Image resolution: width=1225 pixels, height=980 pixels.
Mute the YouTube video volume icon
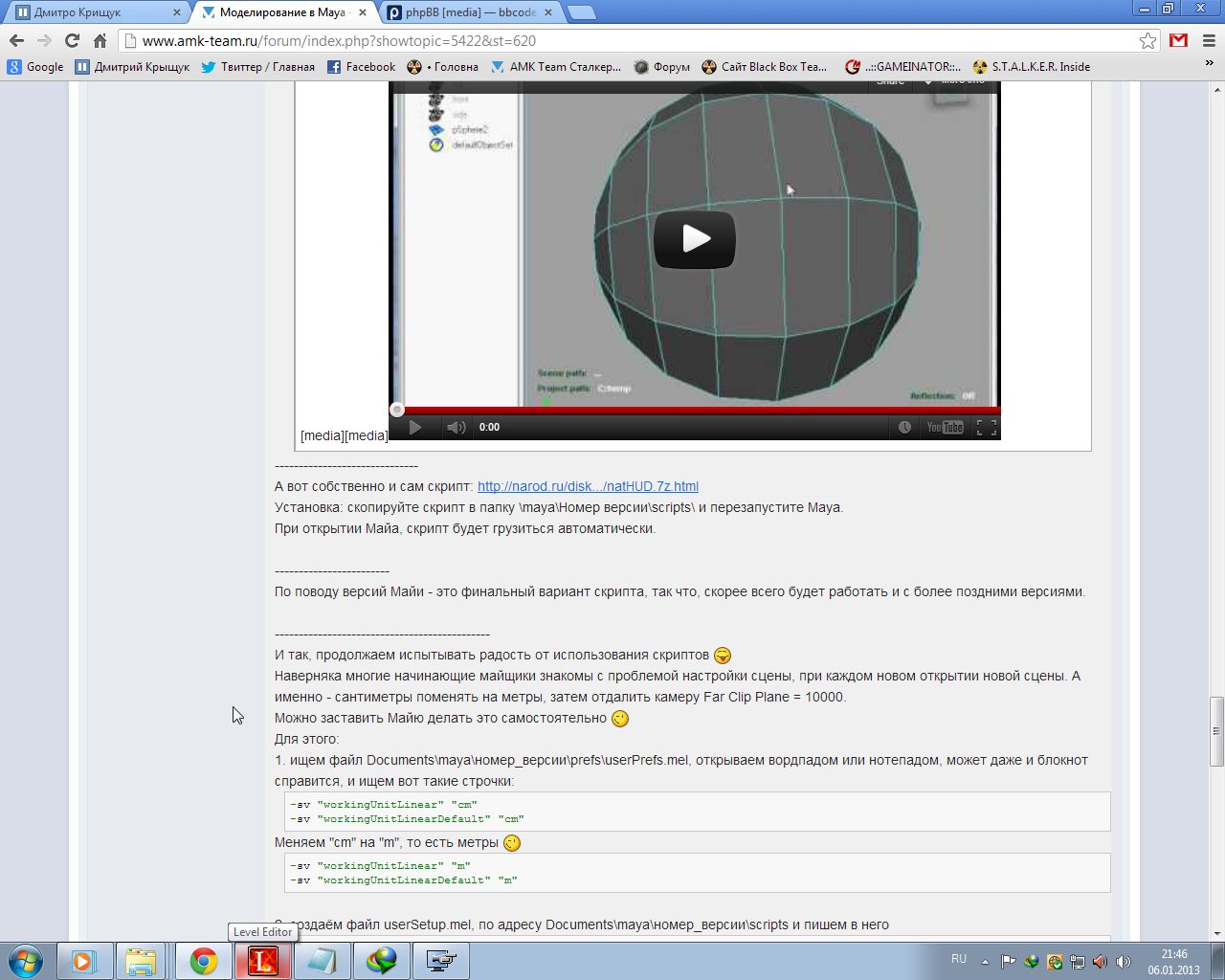pyautogui.click(x=456, y=427)
